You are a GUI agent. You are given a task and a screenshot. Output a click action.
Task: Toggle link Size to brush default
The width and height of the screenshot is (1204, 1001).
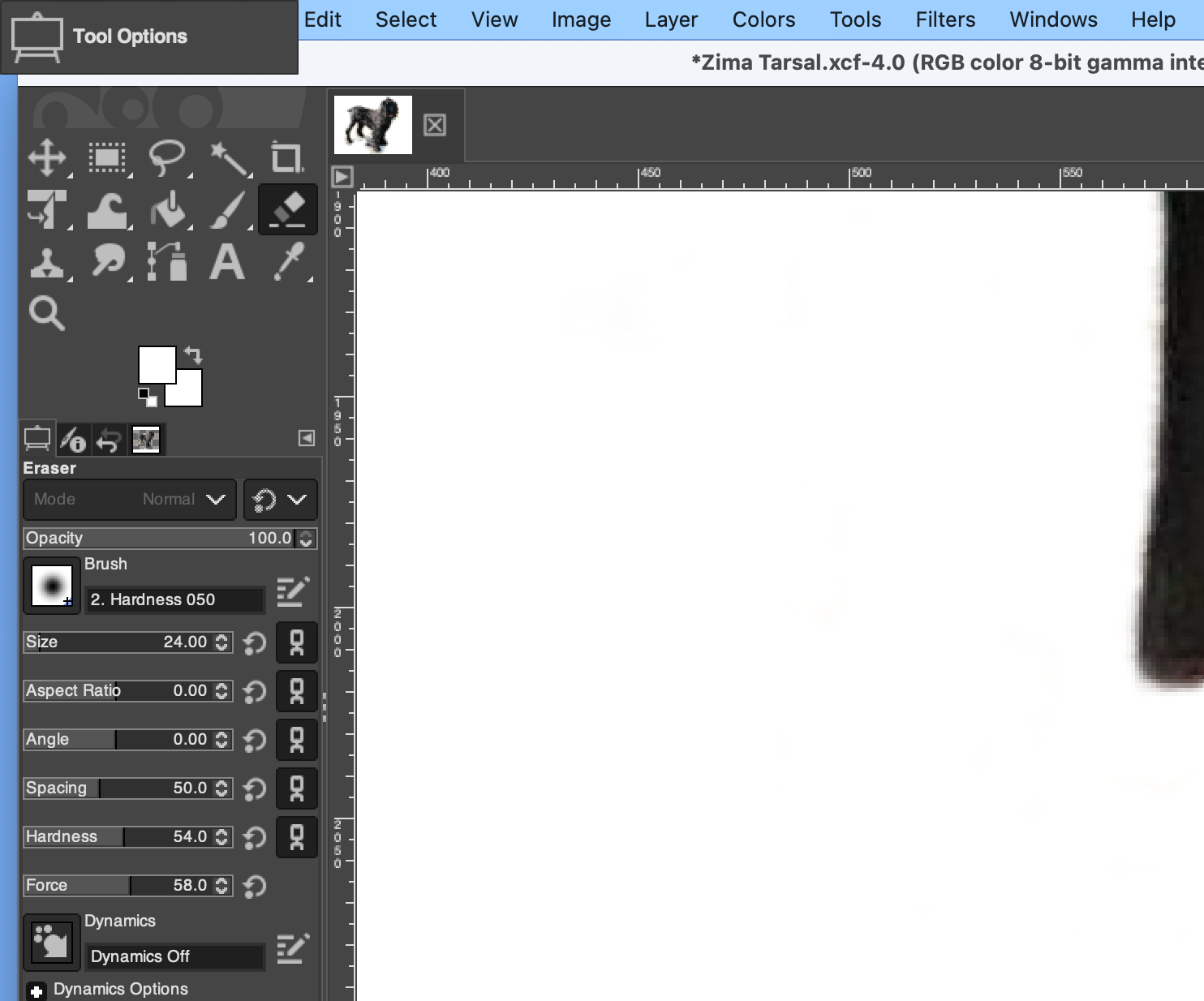[297, 642]
